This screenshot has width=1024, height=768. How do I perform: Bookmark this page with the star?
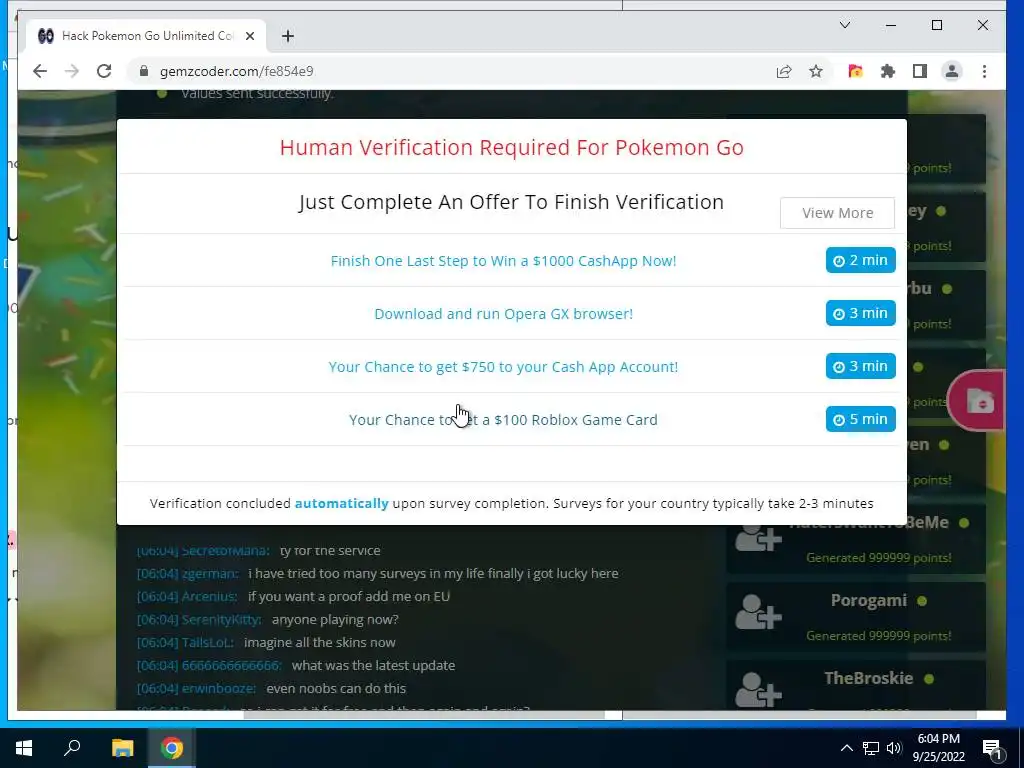[x=816, y=71]
